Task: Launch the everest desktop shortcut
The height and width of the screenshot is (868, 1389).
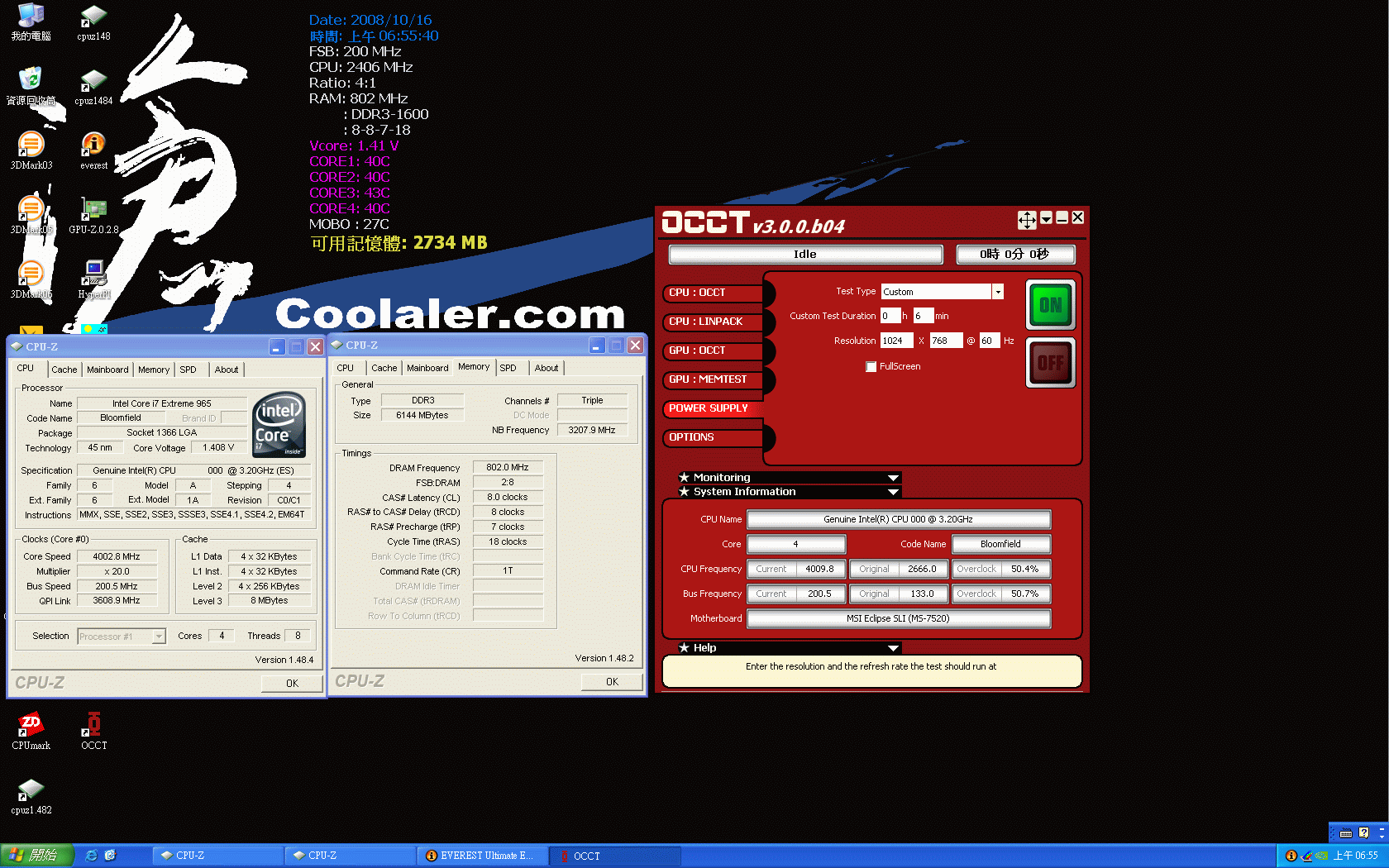Action: (93, 151)
